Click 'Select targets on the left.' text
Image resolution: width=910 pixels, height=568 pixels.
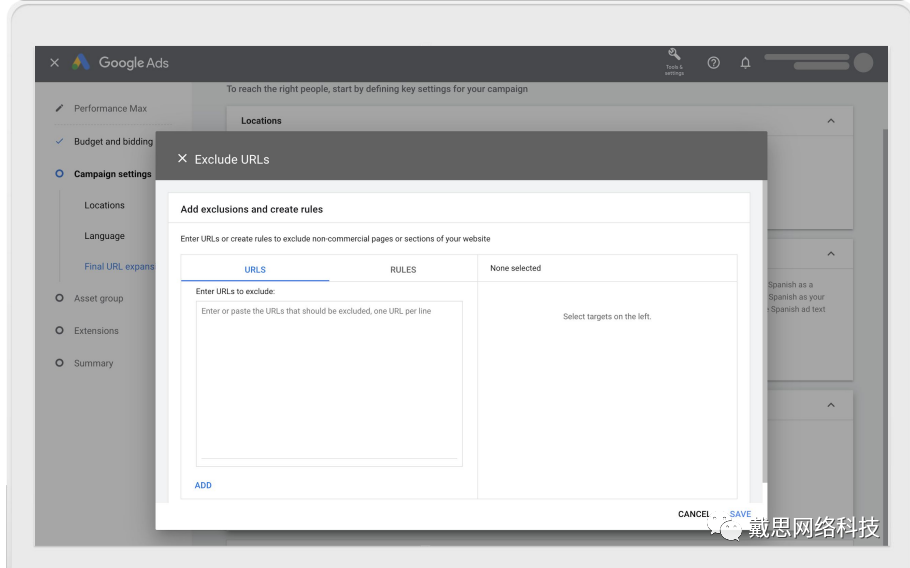tap(607, 316)
